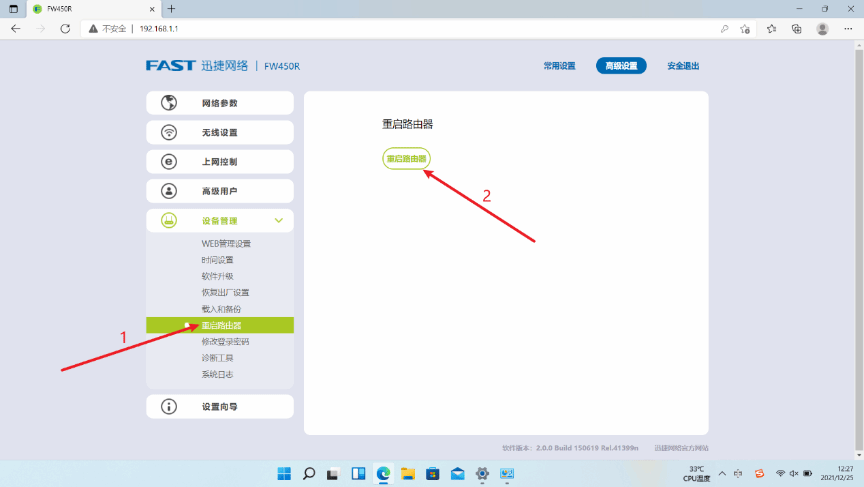Click the globe icon for 网络参数

coord(169,103)
